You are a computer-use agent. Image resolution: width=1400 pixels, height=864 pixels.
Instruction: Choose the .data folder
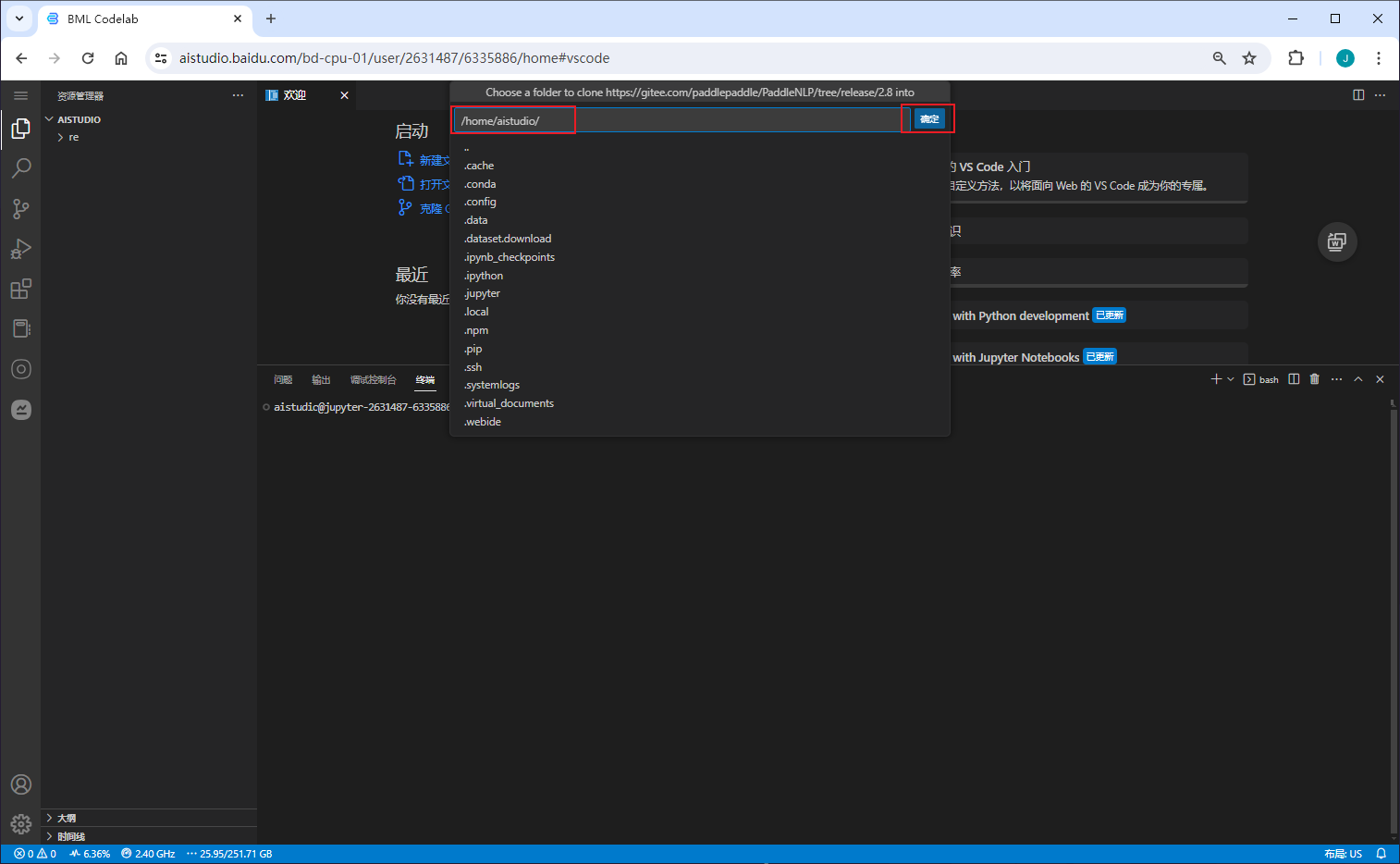tap(700, 220)
